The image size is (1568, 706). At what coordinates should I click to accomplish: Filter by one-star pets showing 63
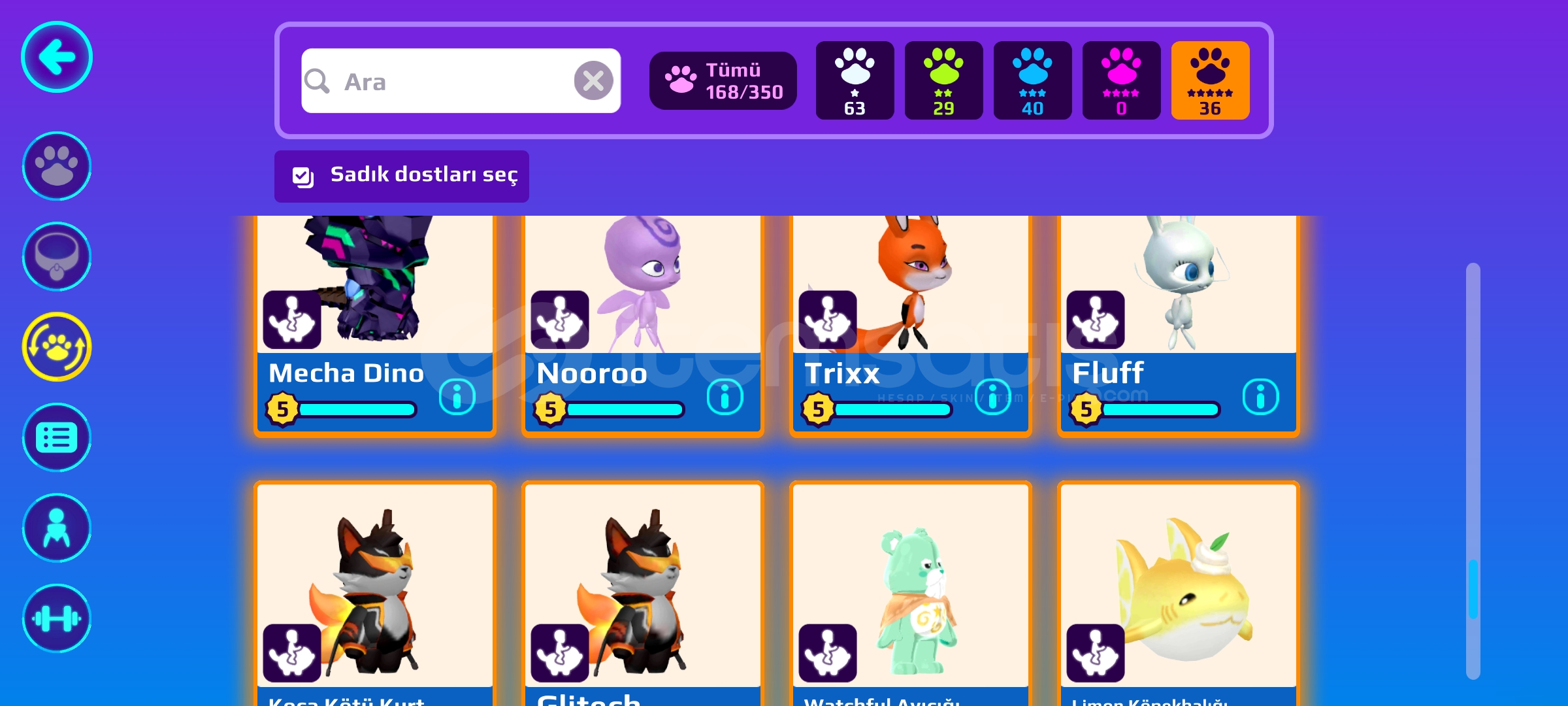point(855,80)
